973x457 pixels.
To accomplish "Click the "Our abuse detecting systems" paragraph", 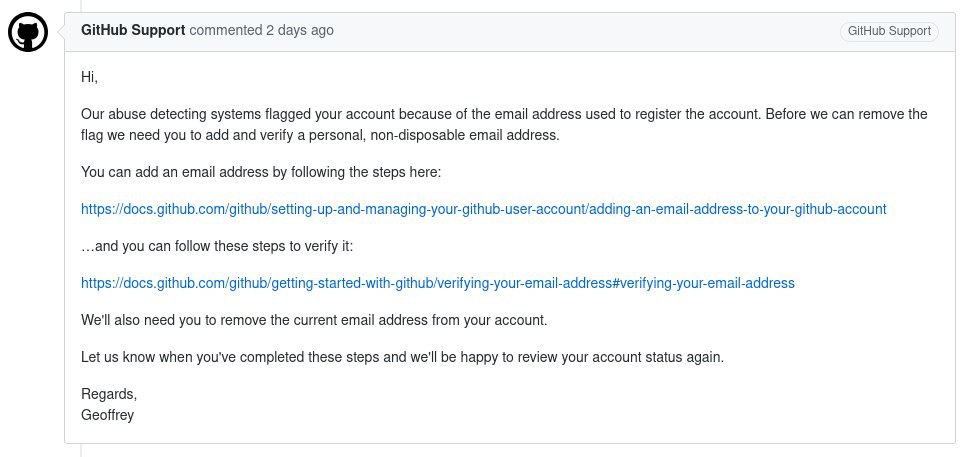I will (x=504, y=125).
